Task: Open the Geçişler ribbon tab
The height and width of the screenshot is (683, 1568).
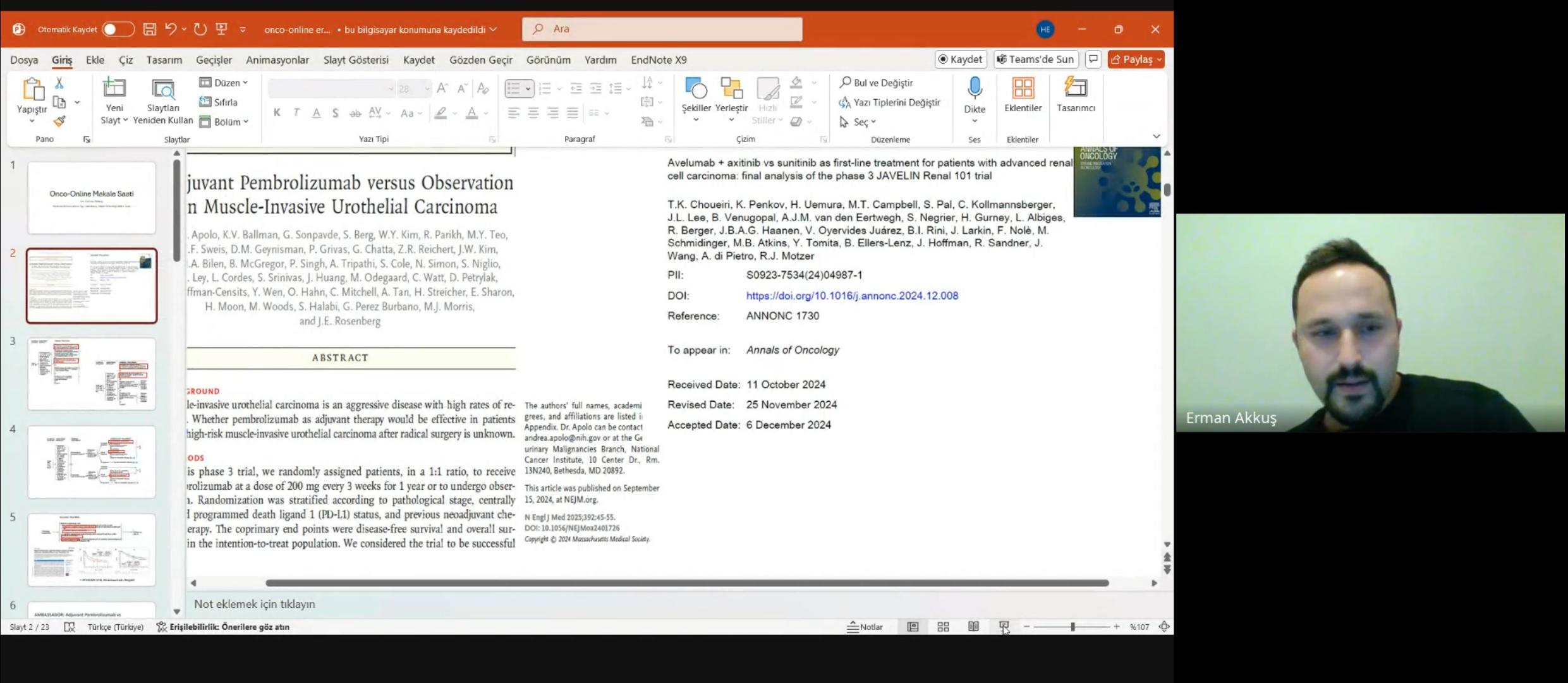Action: 214,60
